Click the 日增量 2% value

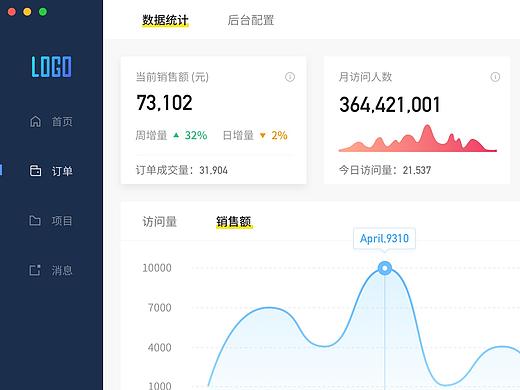(279, 135)
